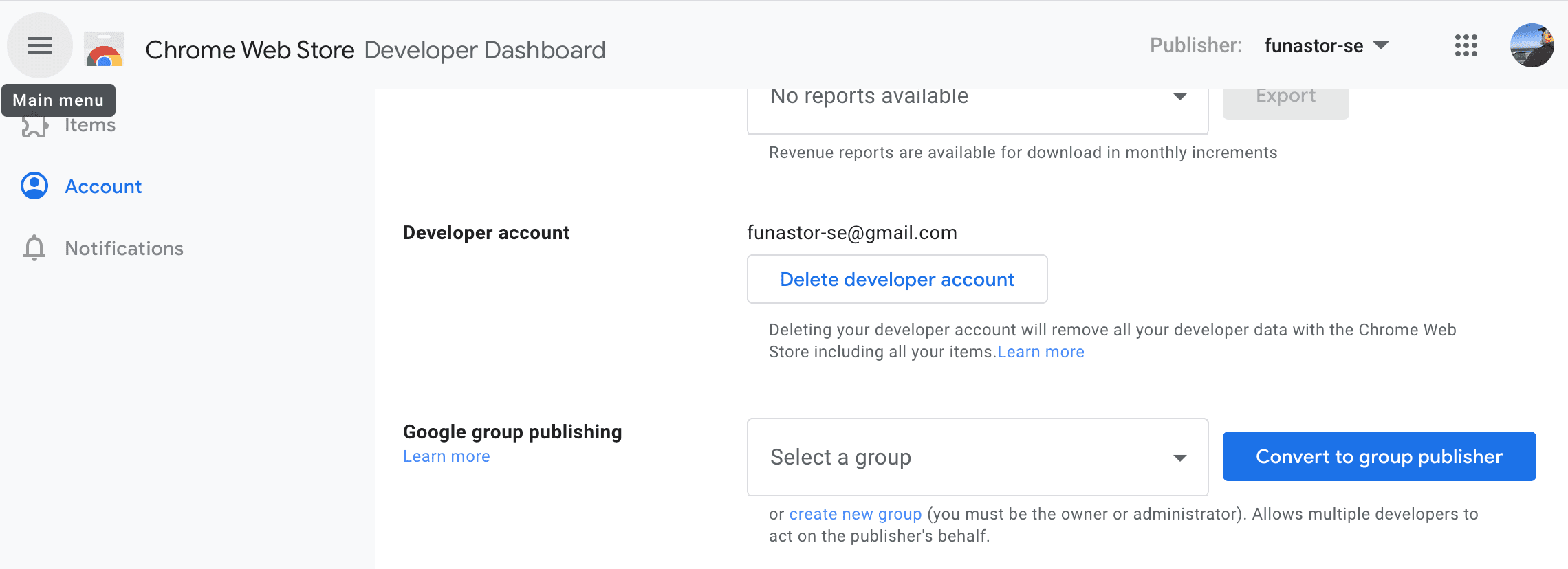The width and height of the screenshot is (1568, 569).
Task: Go to Items in the sidebar
Action: tap(90, 126)
